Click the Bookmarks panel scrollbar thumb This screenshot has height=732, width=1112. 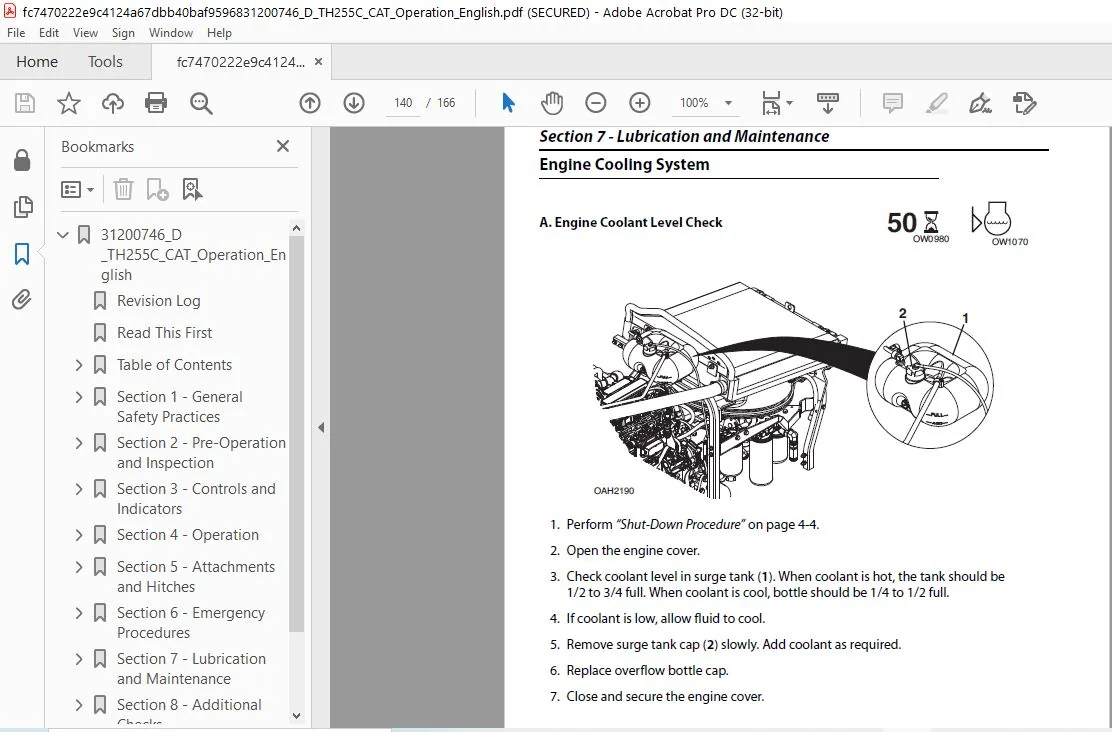[296, 433]
